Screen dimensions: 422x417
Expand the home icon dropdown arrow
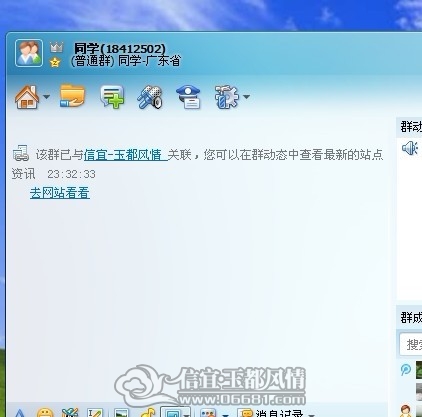[47, 97]
